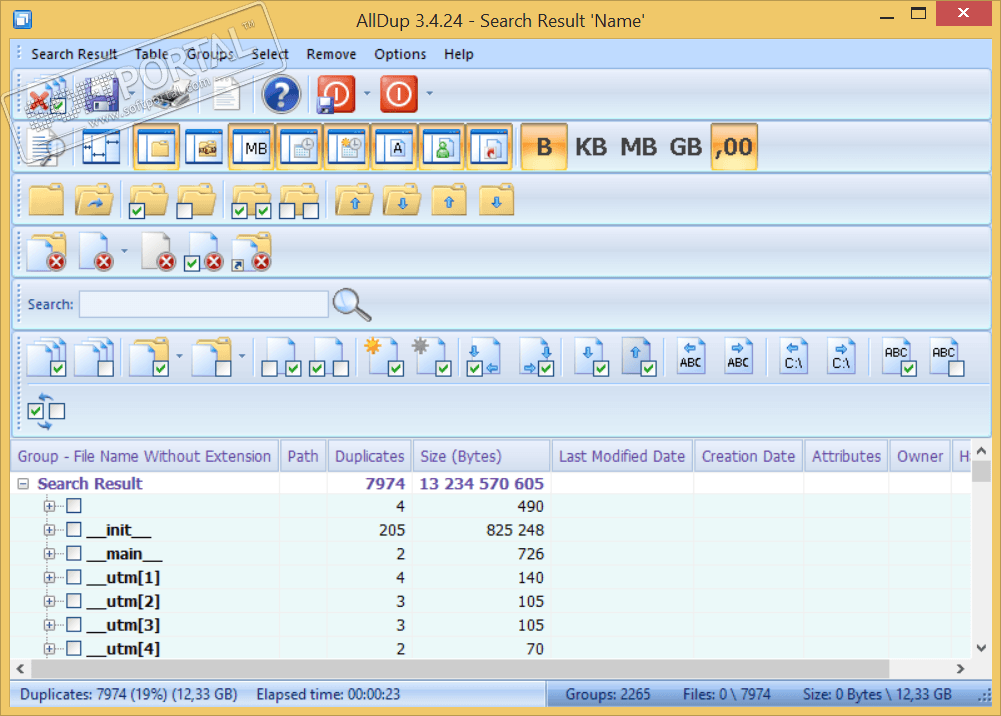Screen dimensions: 1001x716
Task: Open the Options menu
Action: click(400, 54)
